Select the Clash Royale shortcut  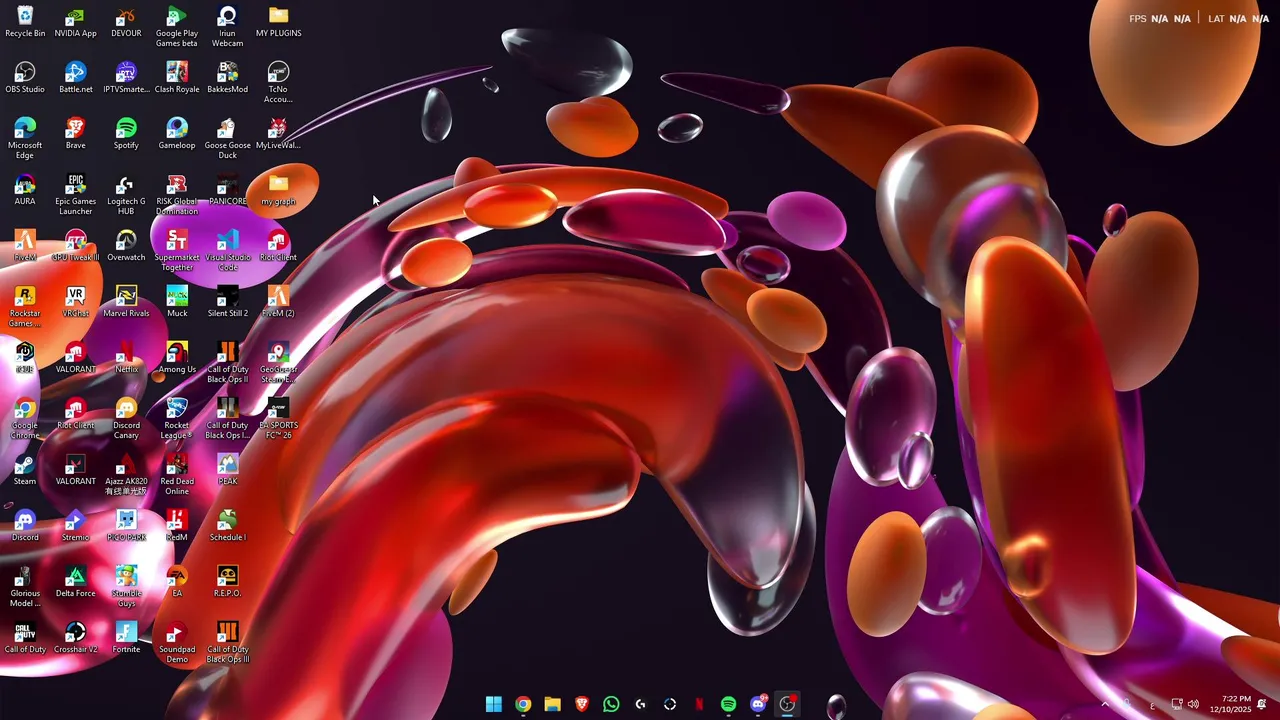click(x=177, y=78)
